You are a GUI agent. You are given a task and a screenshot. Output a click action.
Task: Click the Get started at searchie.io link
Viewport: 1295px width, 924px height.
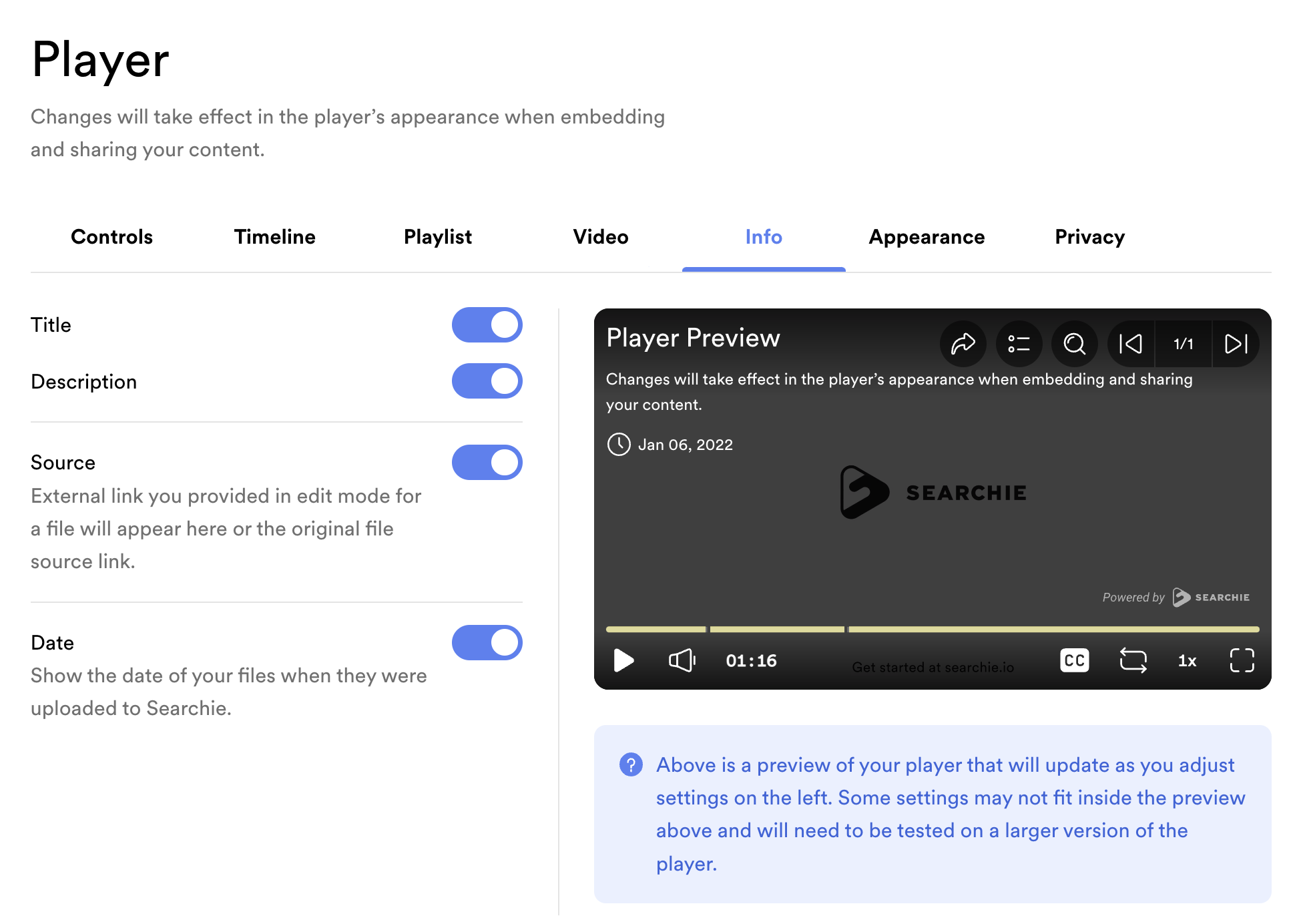tap(933, 667)
